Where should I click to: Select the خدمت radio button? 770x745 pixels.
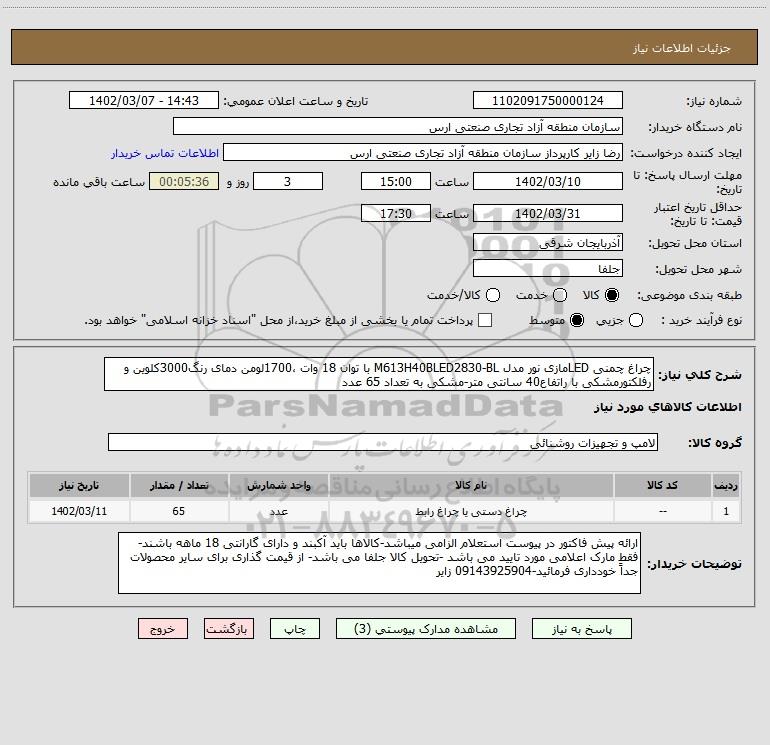[560, 295]
